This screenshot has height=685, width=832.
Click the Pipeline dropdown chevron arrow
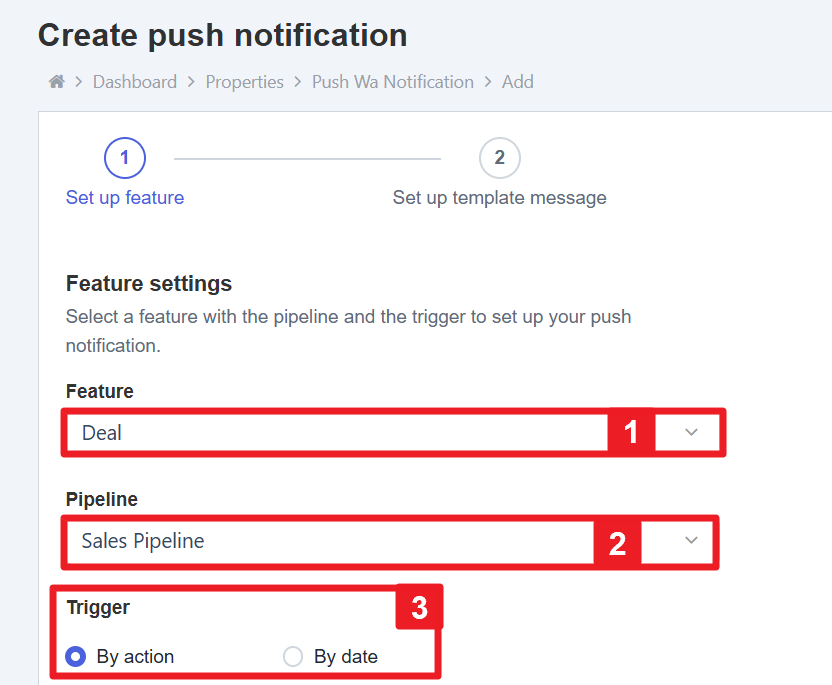tap(691, 540)
